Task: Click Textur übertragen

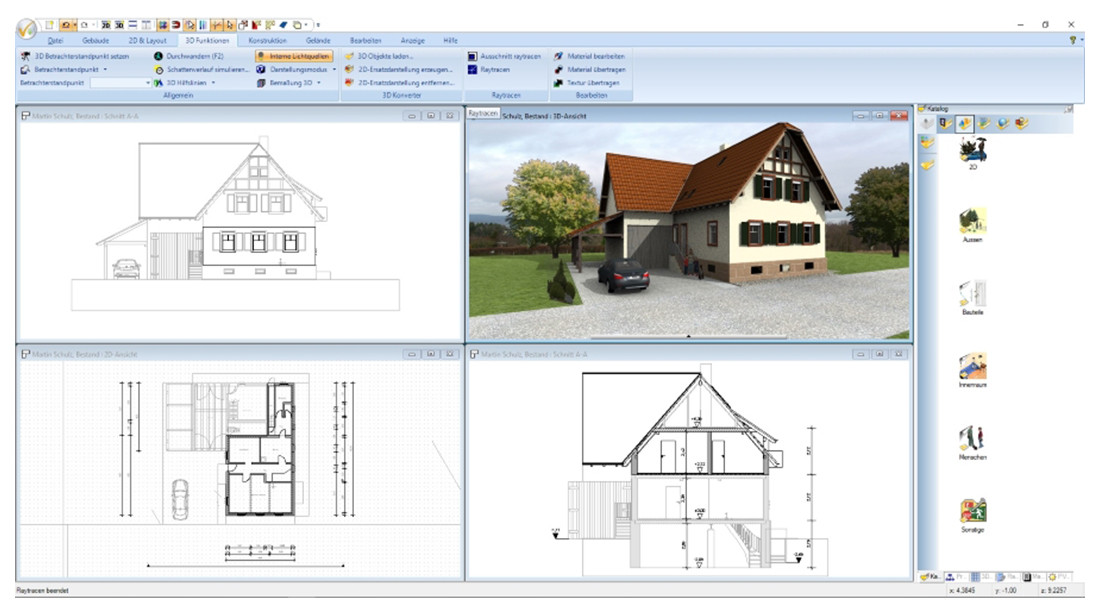Action: [x=586, y=83]
